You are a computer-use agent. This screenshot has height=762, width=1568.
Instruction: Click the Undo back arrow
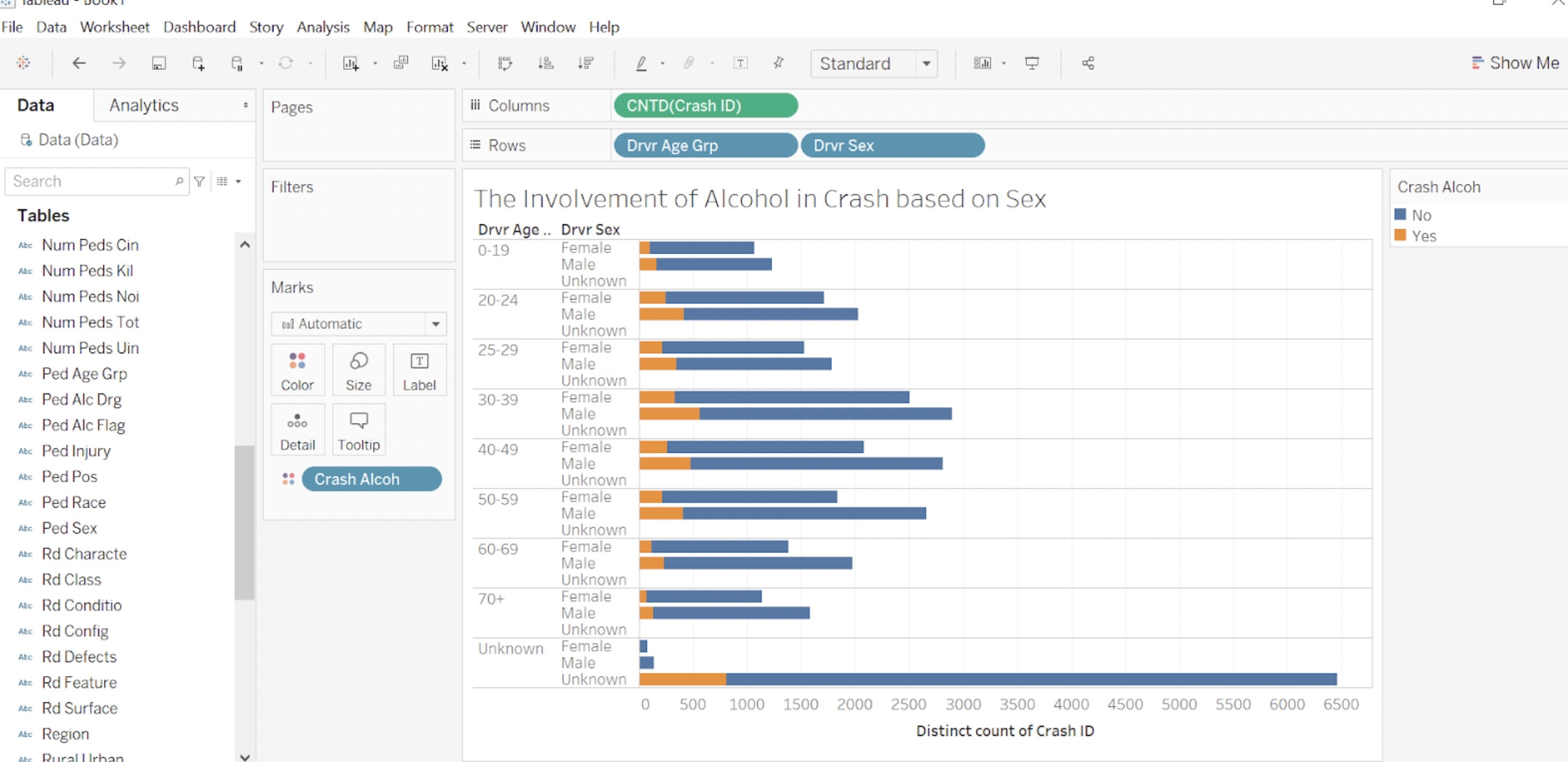[x=79, y=63]
